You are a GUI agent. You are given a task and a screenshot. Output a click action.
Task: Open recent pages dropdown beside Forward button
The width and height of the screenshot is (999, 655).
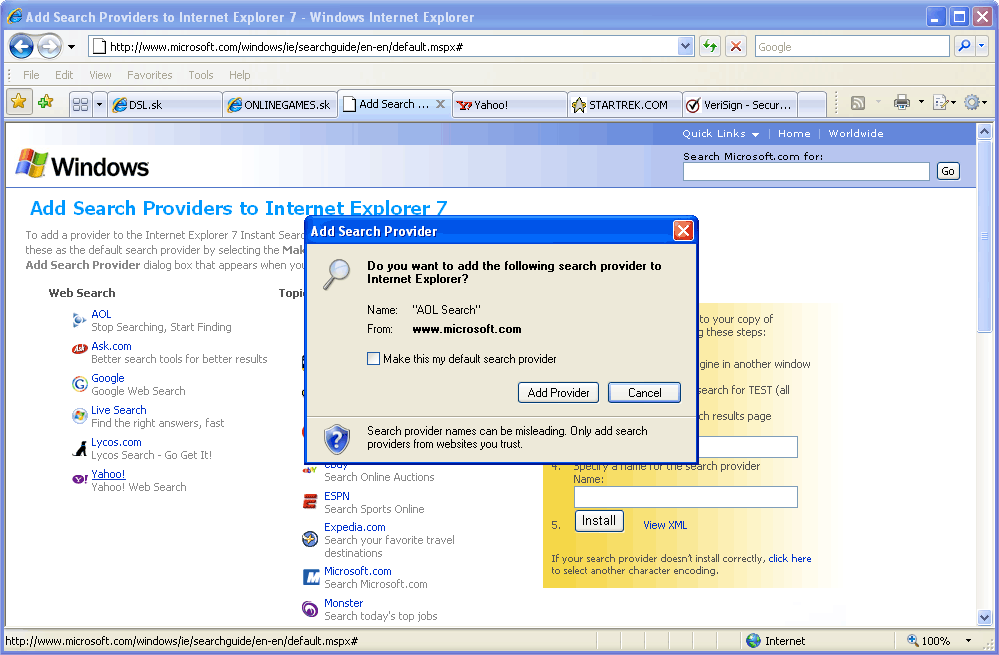pyautogui.click(x=71, y=47)
